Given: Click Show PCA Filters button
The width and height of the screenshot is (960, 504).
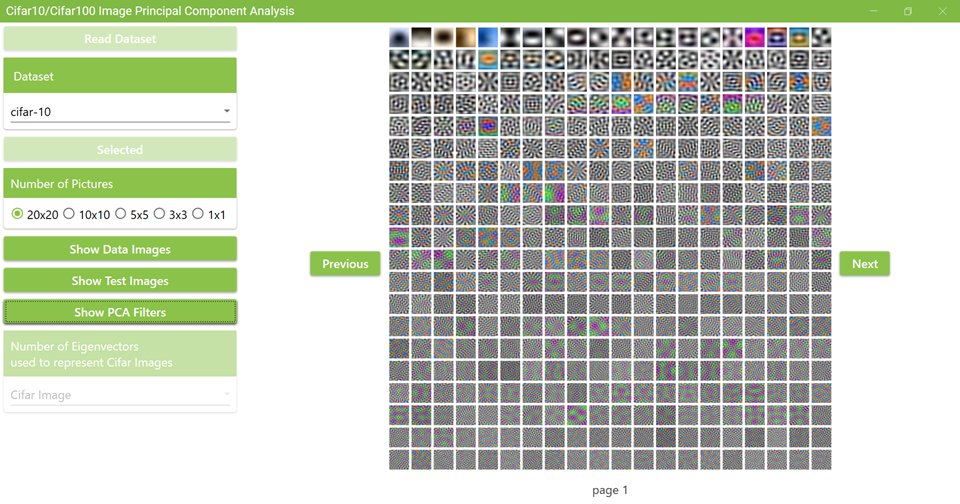Looking at the screenshot, I should [120, 312].
